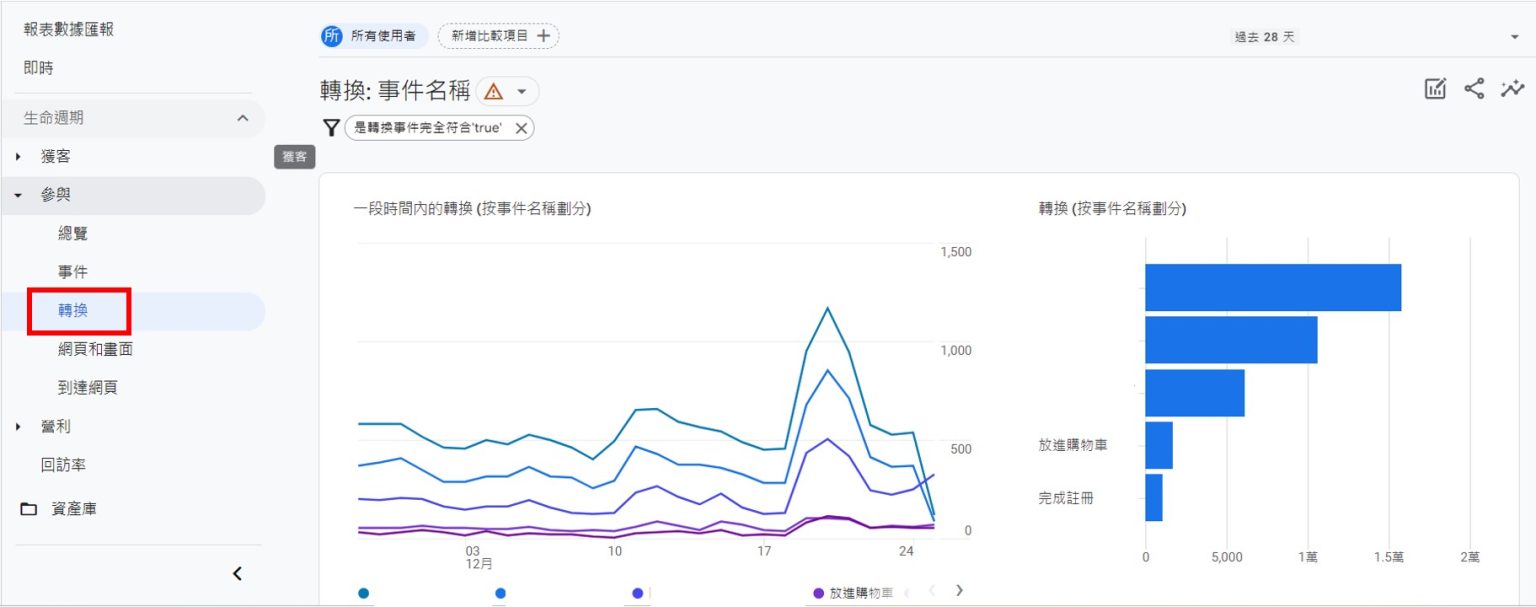Remove the 是轉換事件完全符合'true' filter chip
Viewport: 1536px width, 607px height.
coord(521,127)
